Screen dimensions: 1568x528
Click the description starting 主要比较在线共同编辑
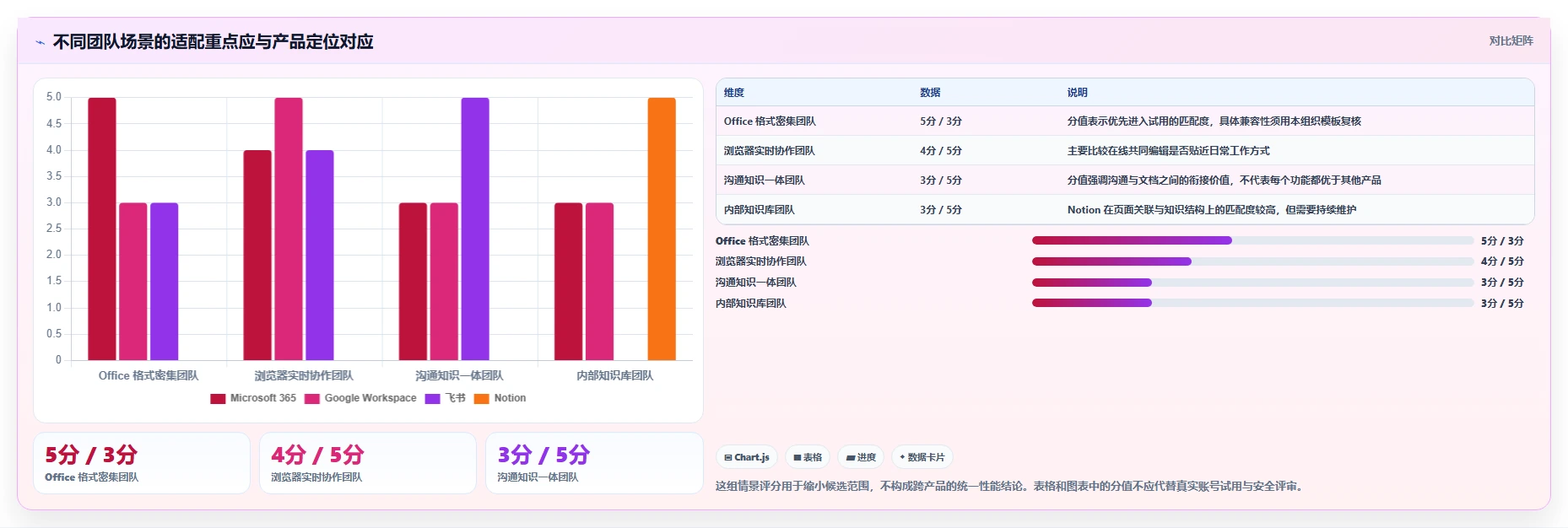1168,151
